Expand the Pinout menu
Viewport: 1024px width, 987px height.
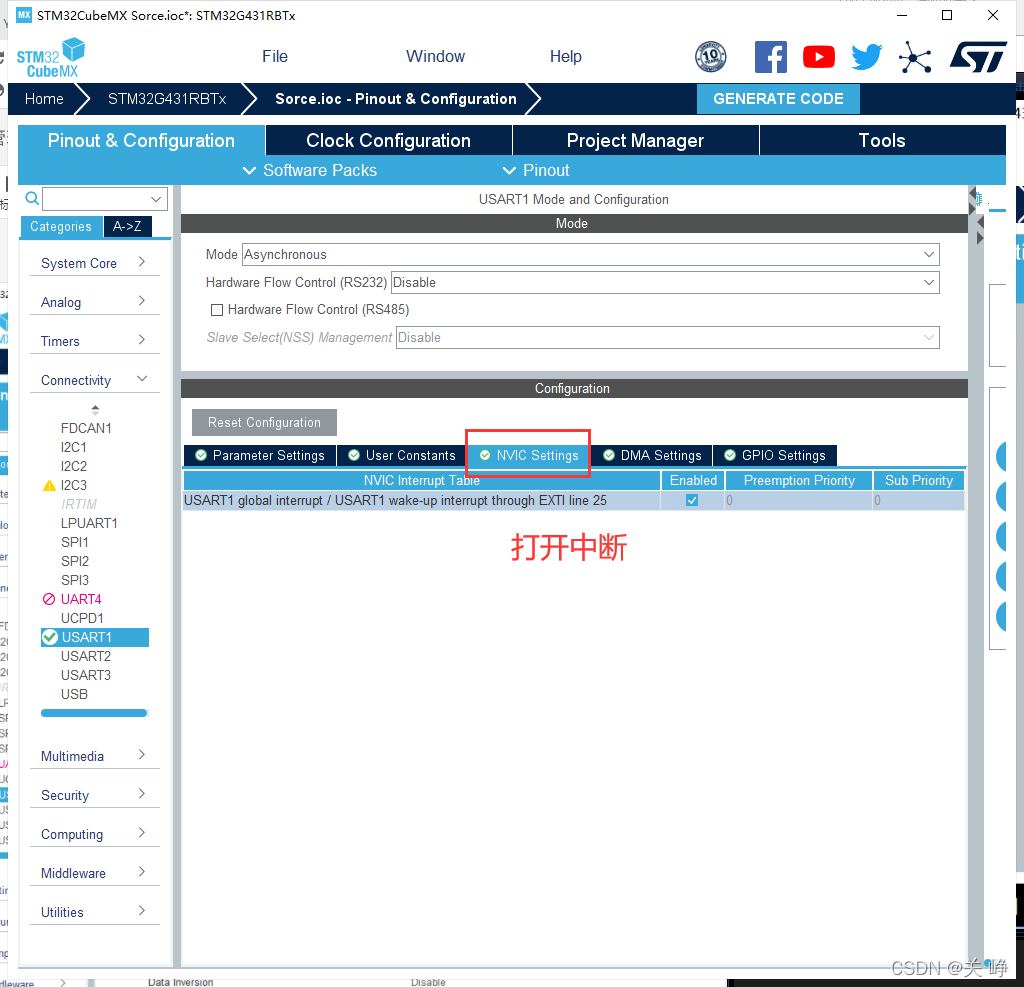[x=536, y=170]
